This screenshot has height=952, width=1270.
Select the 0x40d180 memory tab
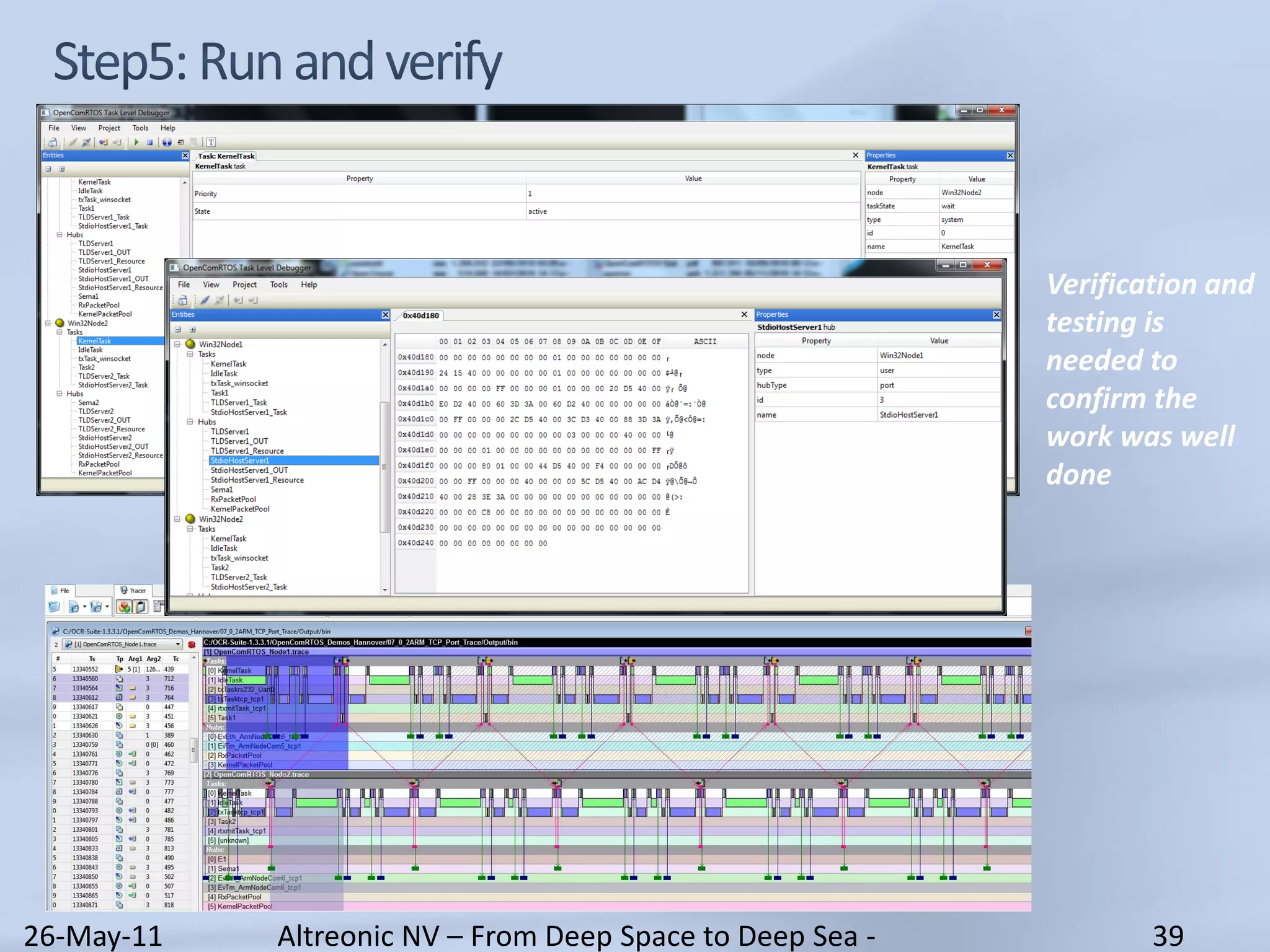click(420, 315)
